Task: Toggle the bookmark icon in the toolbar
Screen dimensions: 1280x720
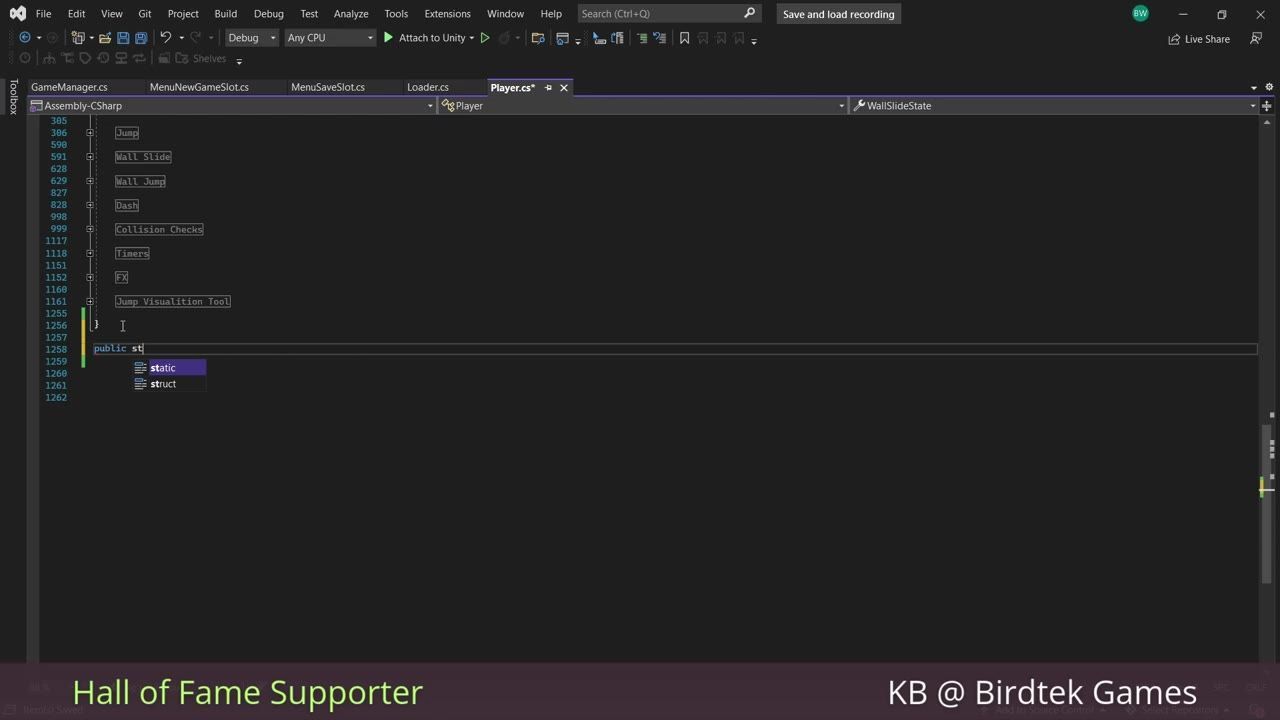Action: [x=684, y=38]
